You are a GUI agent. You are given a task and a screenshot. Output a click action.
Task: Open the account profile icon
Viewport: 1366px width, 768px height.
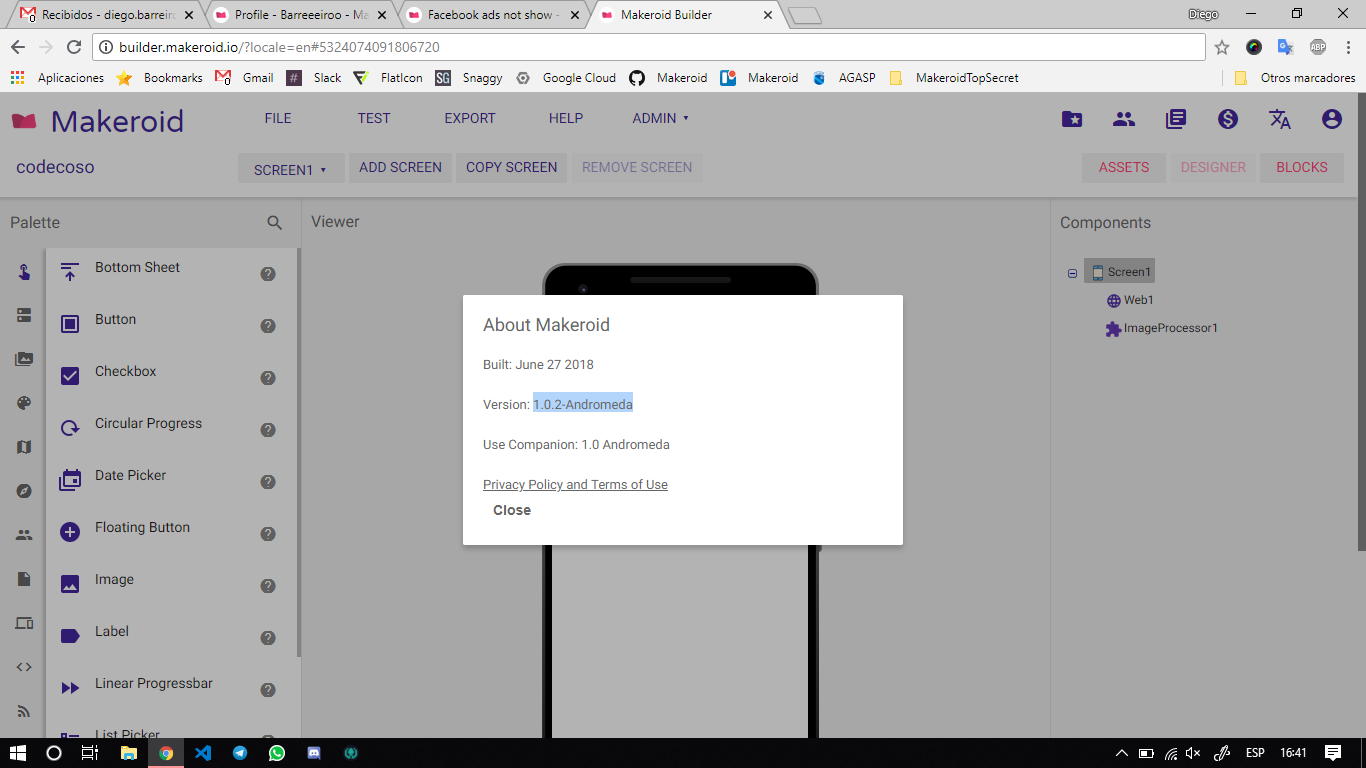click(x=1332, y=119)
